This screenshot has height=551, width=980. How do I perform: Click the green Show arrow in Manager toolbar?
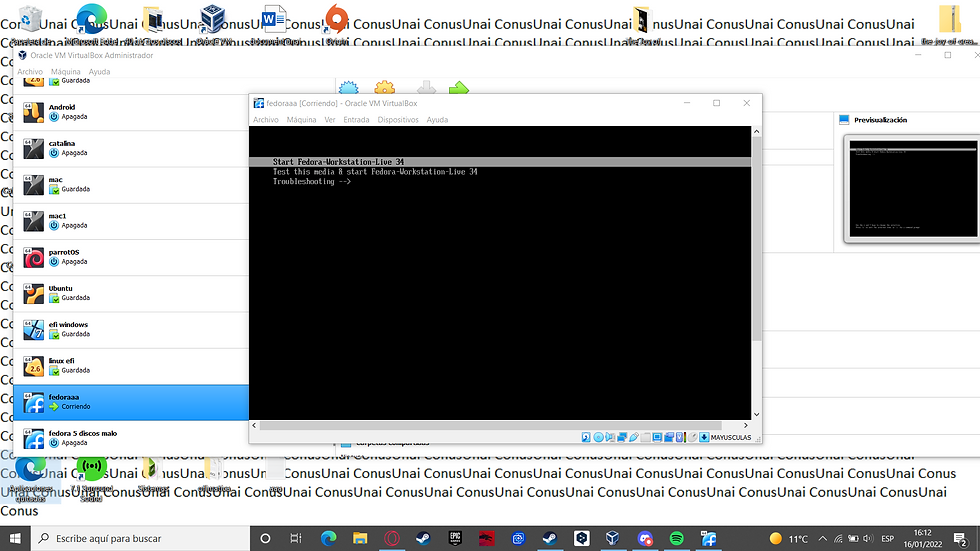(459, 87)
